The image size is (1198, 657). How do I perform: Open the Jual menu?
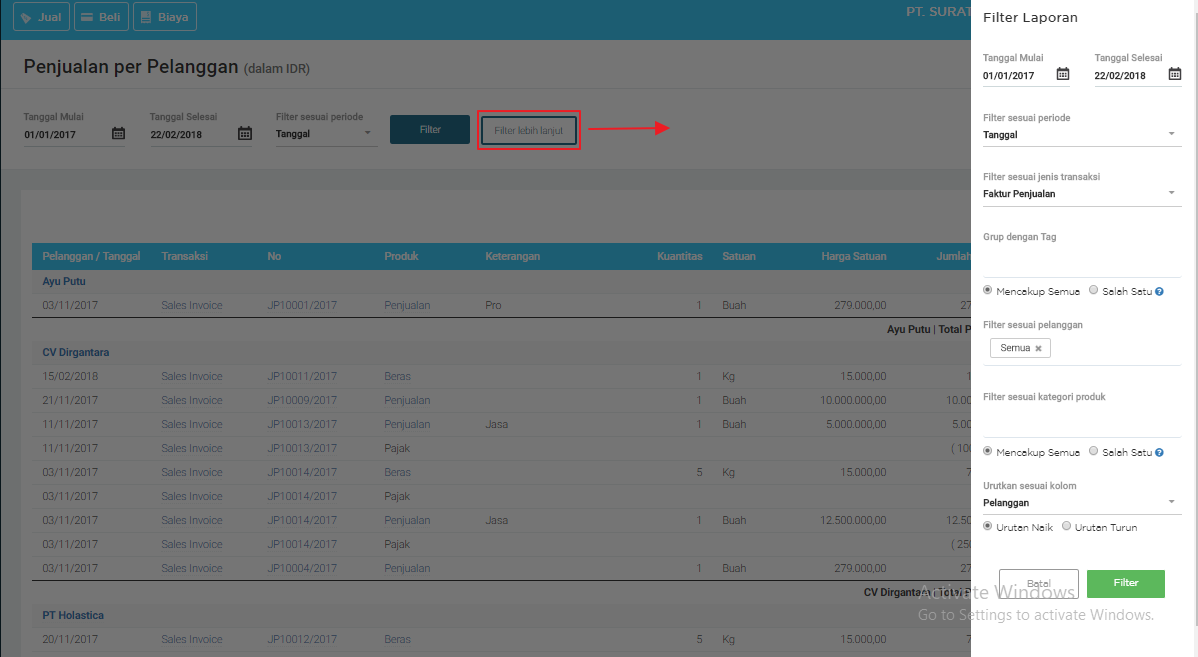click(x=41, y=16)
